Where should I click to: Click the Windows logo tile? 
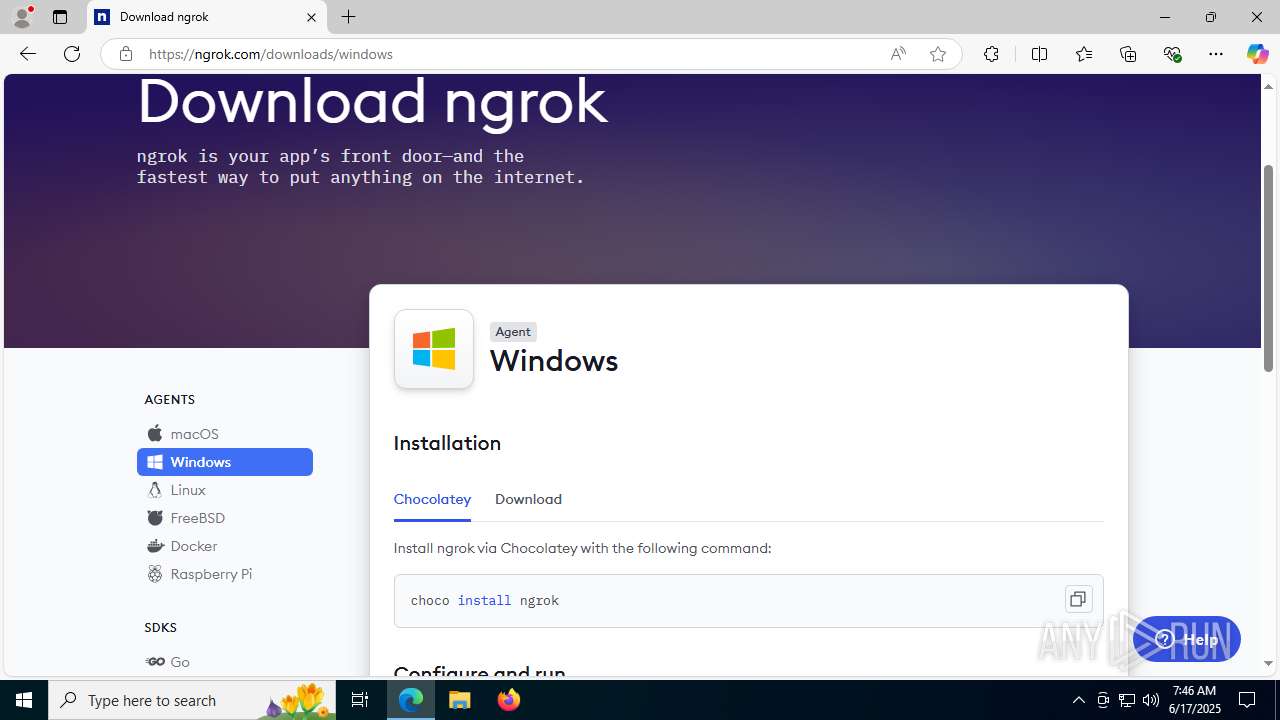tap(434, 349)
